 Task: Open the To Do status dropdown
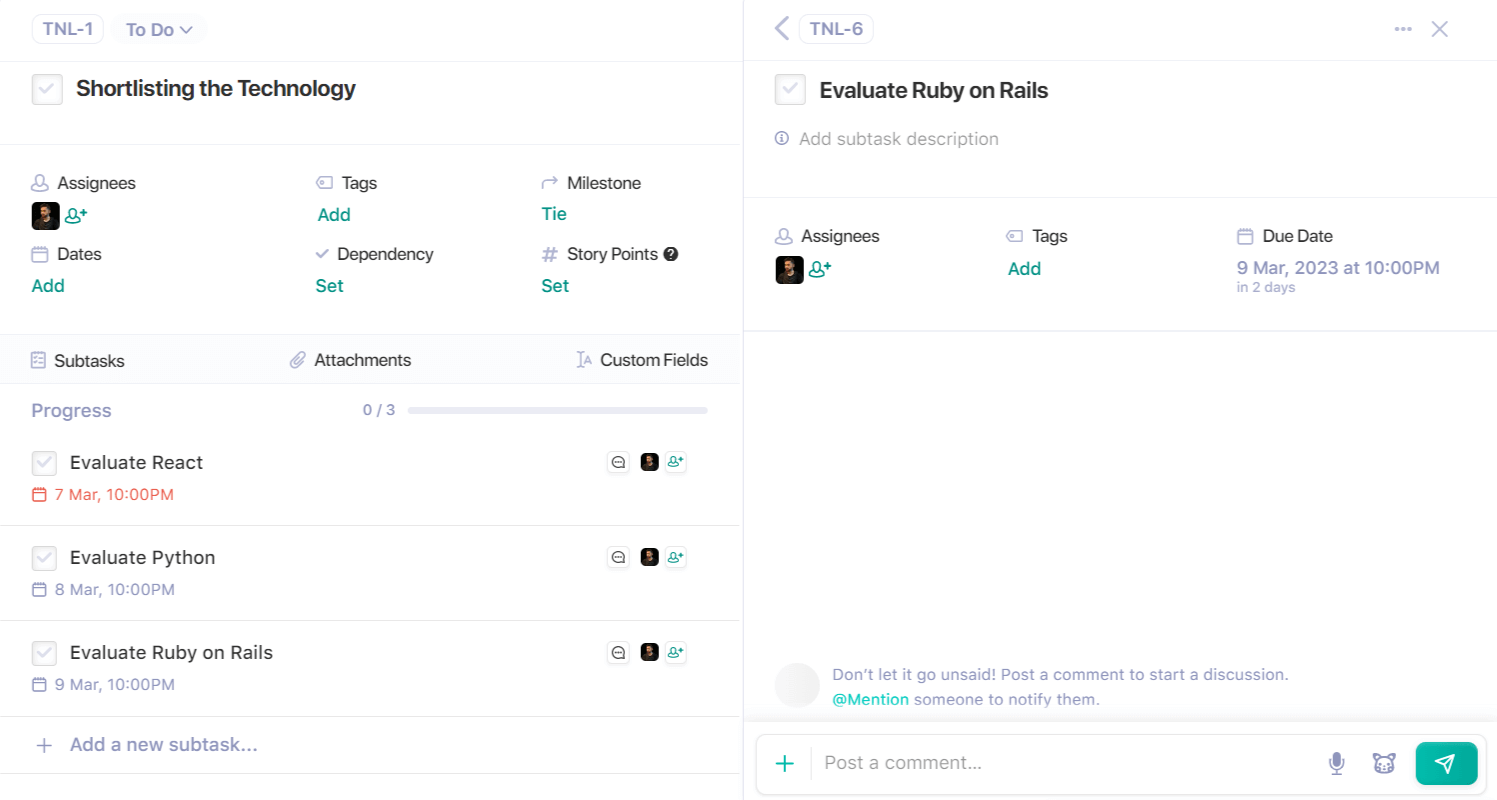point(158,29)
